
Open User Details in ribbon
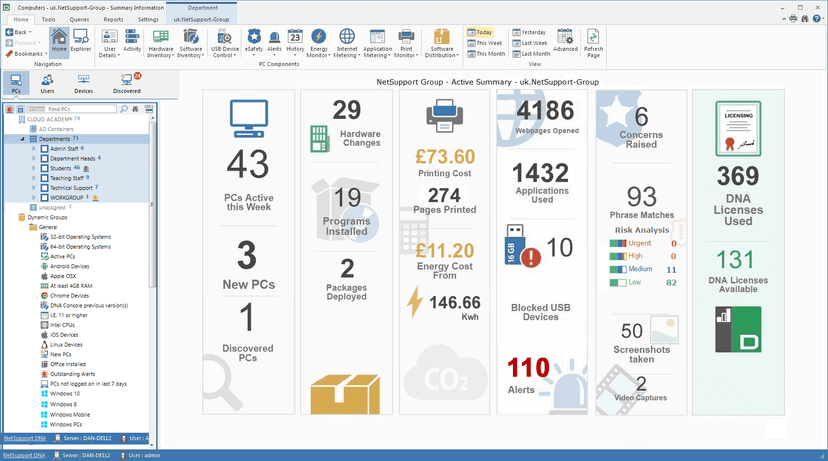click(x=109, y=43)
